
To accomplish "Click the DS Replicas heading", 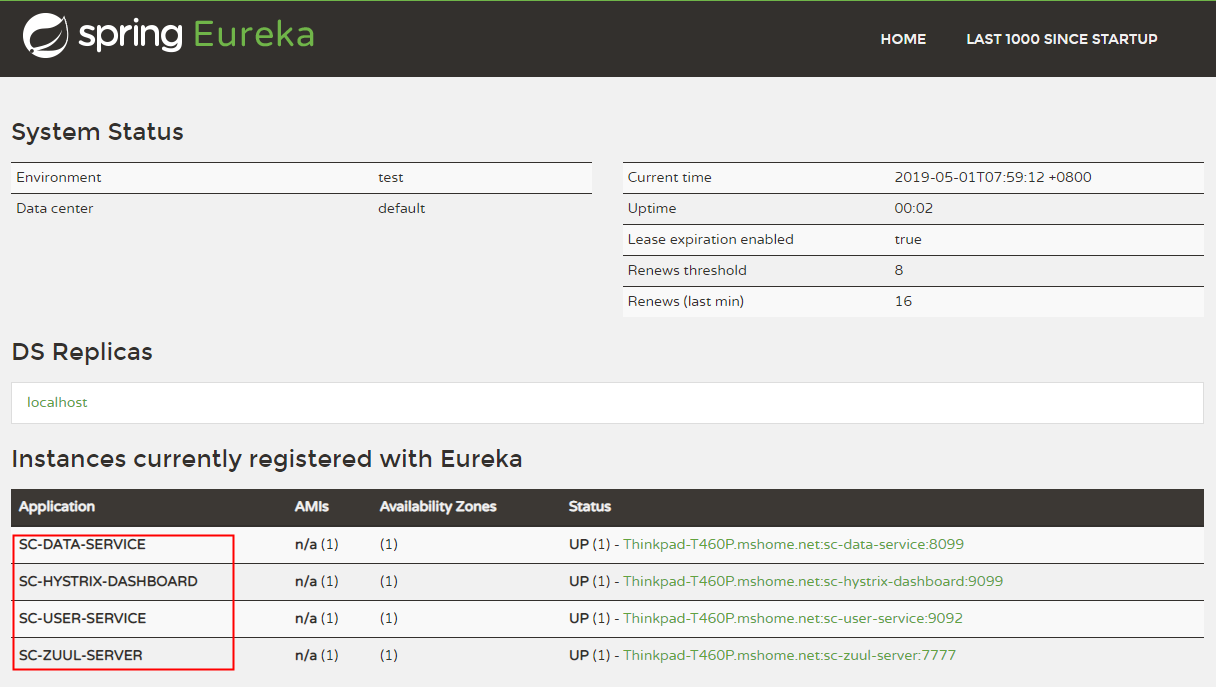I will point(82,352).
